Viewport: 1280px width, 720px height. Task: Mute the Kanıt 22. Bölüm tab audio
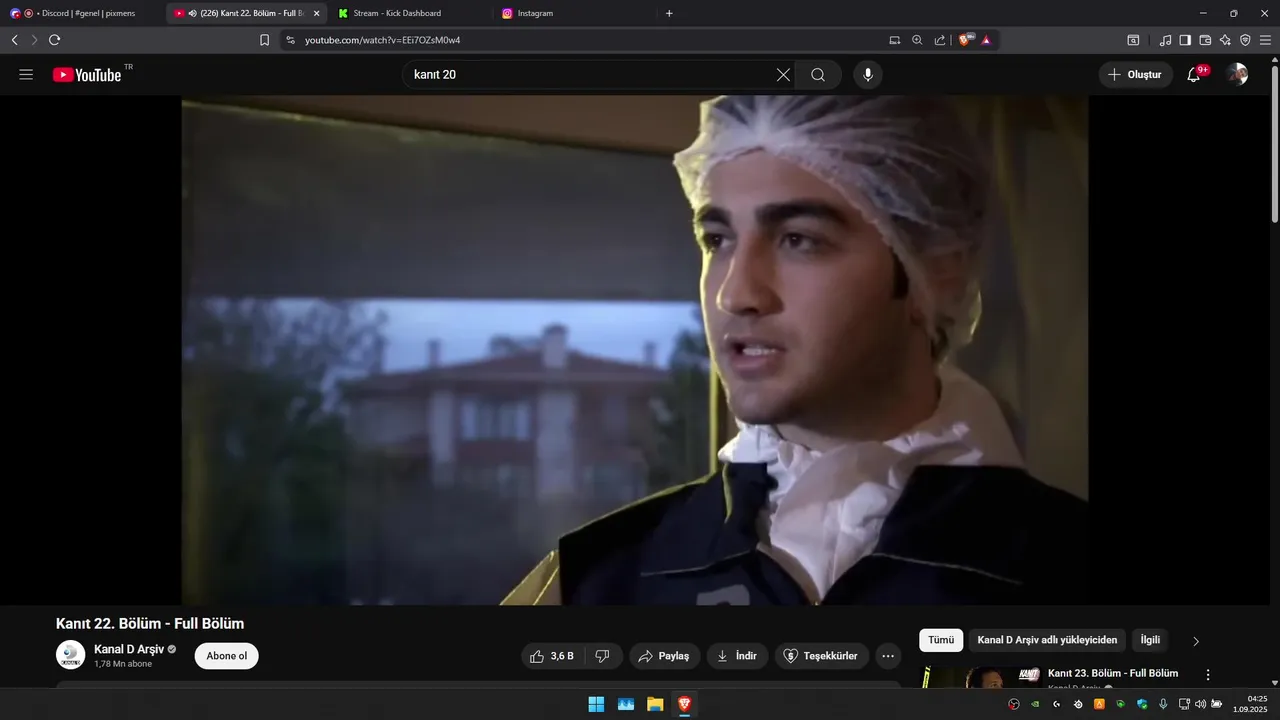(192, 13)
